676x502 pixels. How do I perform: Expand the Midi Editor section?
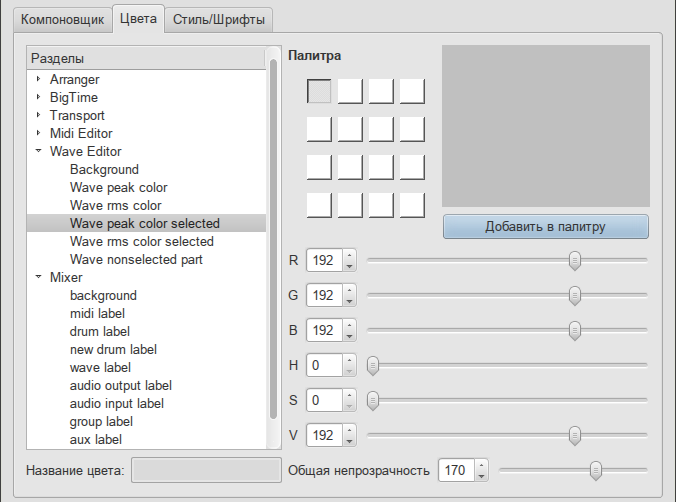pyautogui.click(x=38, y=133)
